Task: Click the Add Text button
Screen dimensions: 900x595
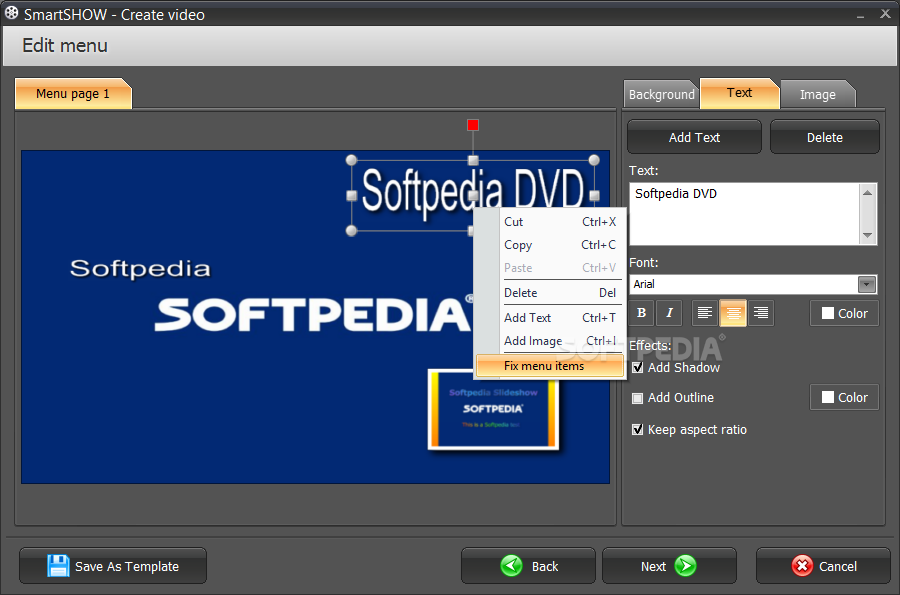Action: point(695,137)
